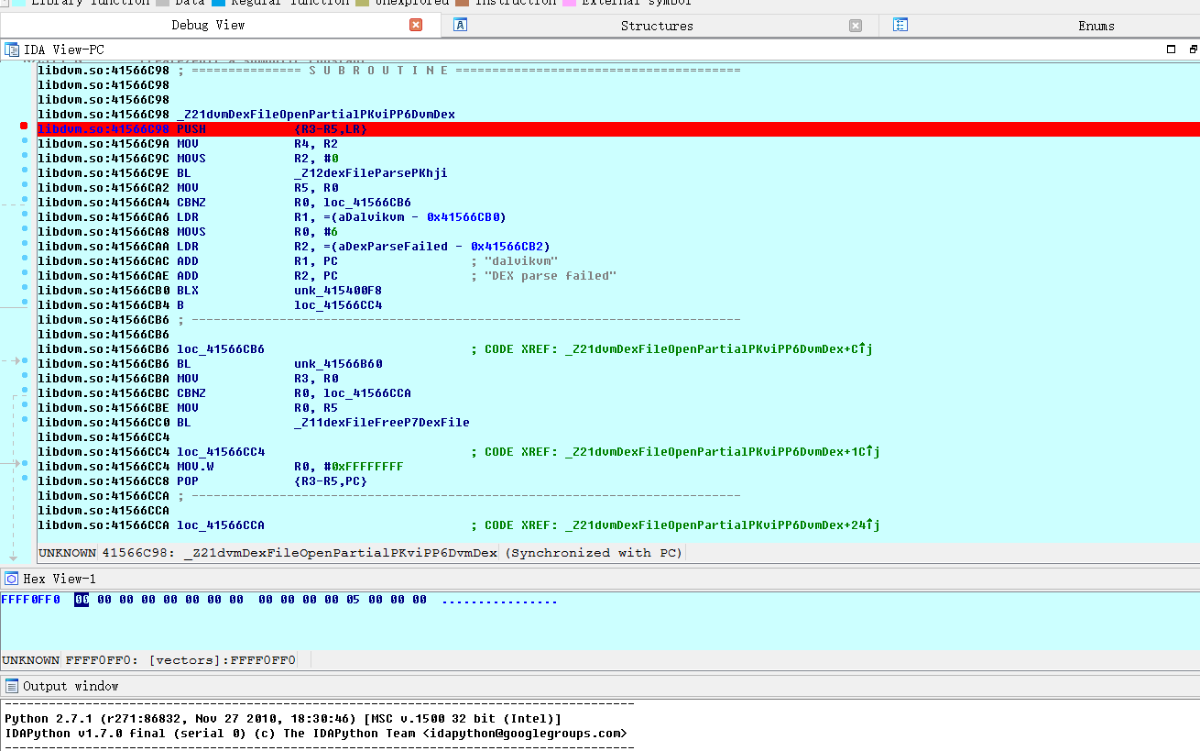1200x751 pixels.
Task: Select the "DEX parse failed" comment
Action: (550, 276)
